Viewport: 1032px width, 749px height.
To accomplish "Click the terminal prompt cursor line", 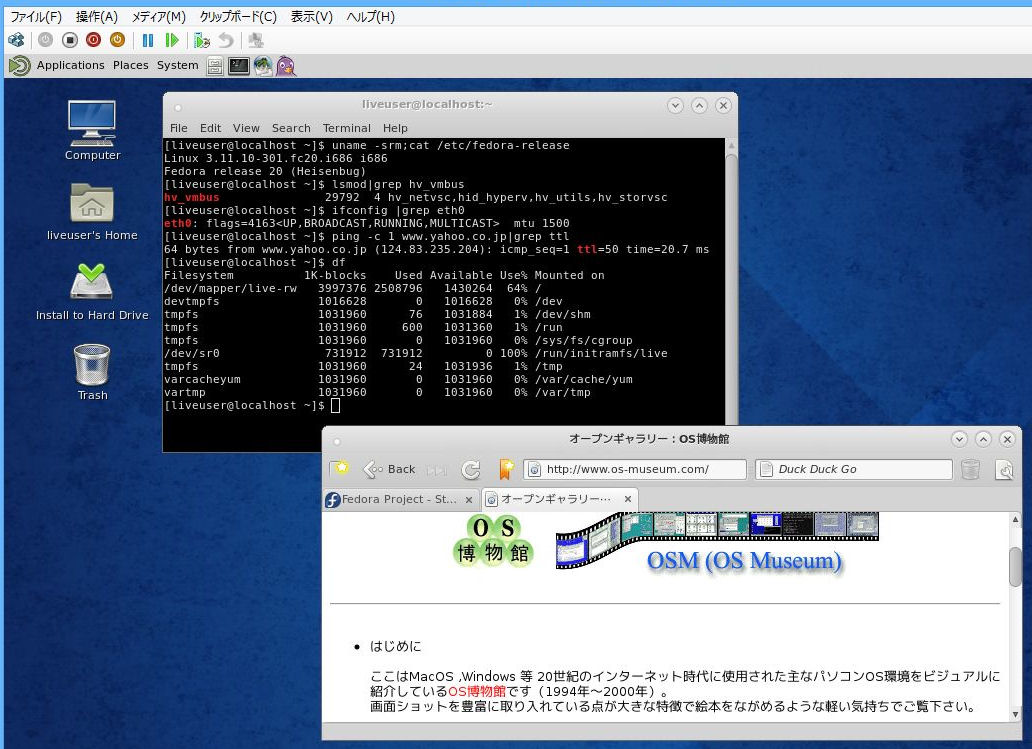I will click(x=252, y=405).
